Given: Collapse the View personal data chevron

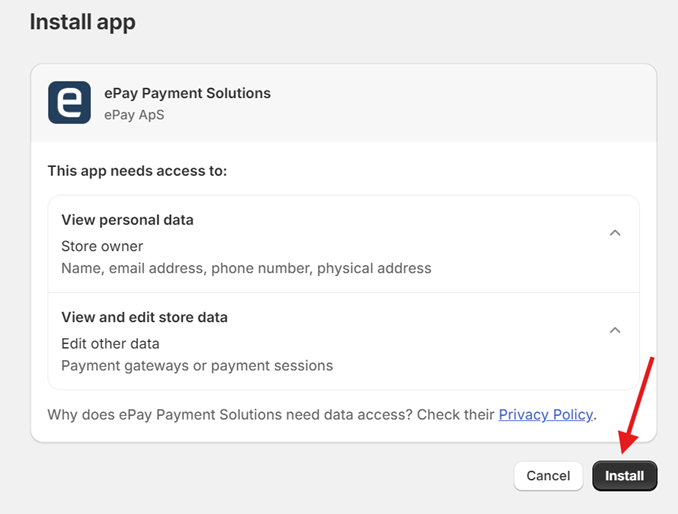Looking at the screenshot, I should 615,233.
